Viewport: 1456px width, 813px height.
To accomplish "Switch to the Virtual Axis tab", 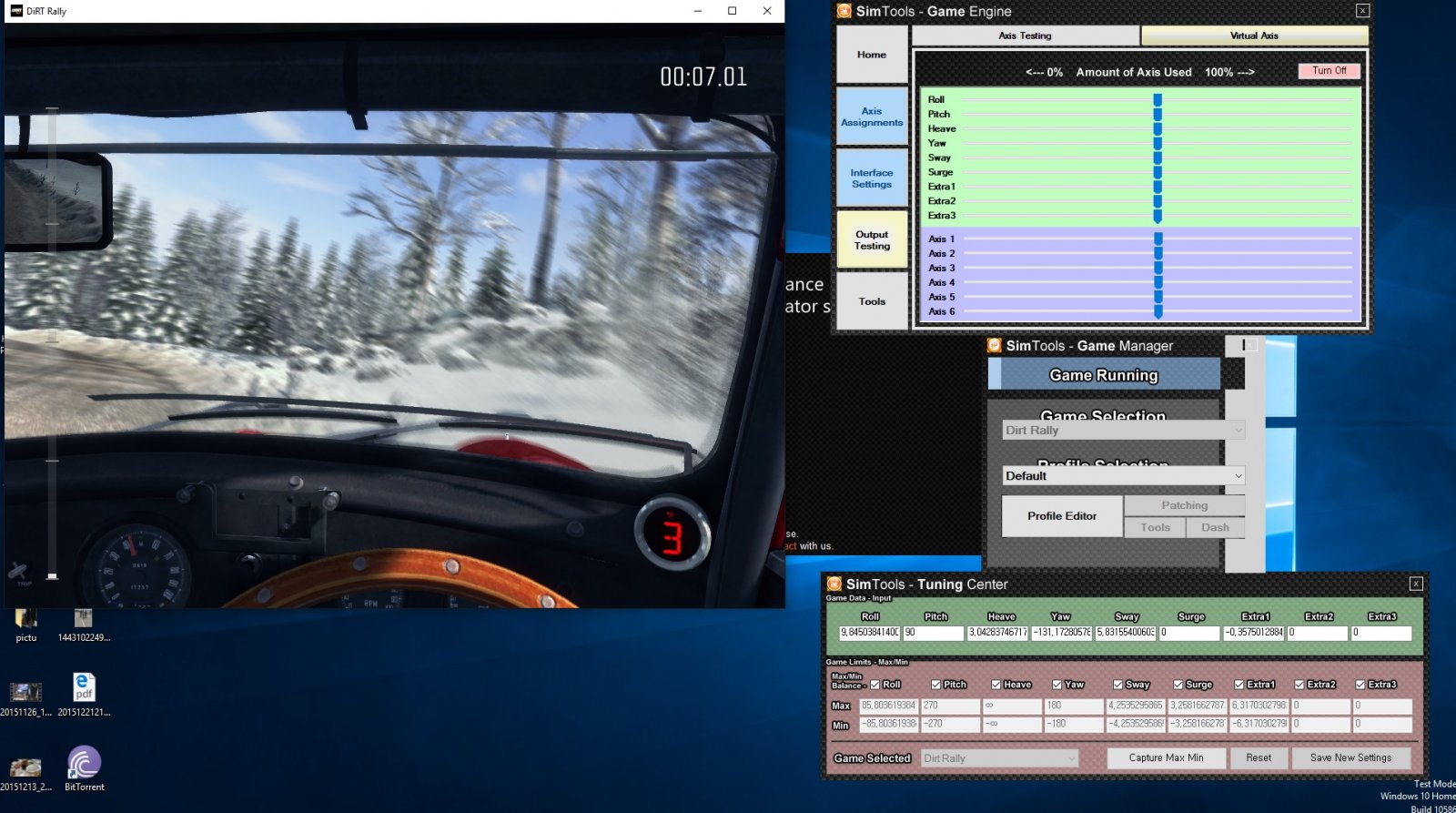I will coord(1254,36).
